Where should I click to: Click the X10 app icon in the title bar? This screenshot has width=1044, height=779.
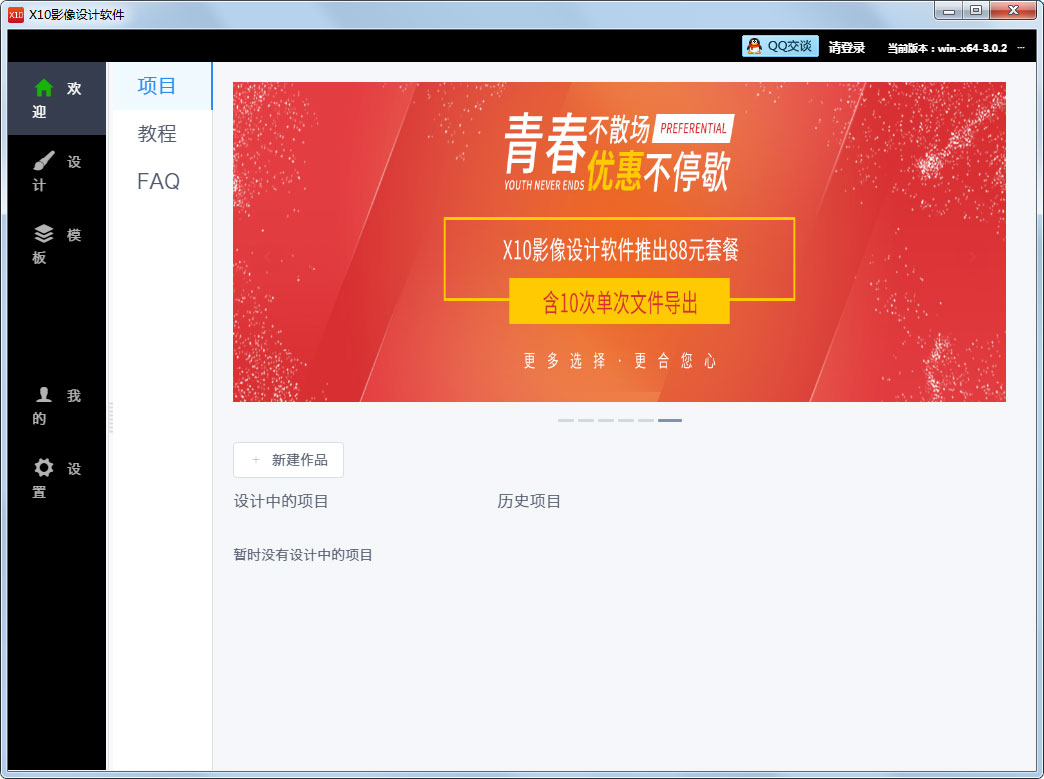pyautogui.click(x=15, y=15)
